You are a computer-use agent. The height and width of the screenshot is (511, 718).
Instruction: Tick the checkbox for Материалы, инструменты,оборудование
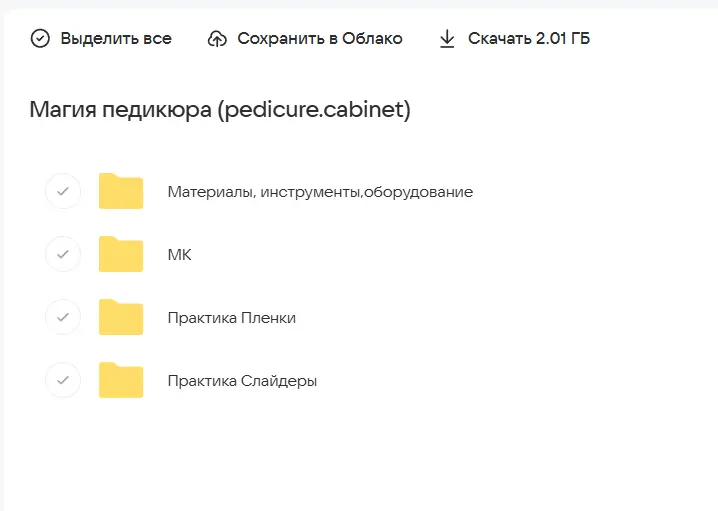click(63, 191)
